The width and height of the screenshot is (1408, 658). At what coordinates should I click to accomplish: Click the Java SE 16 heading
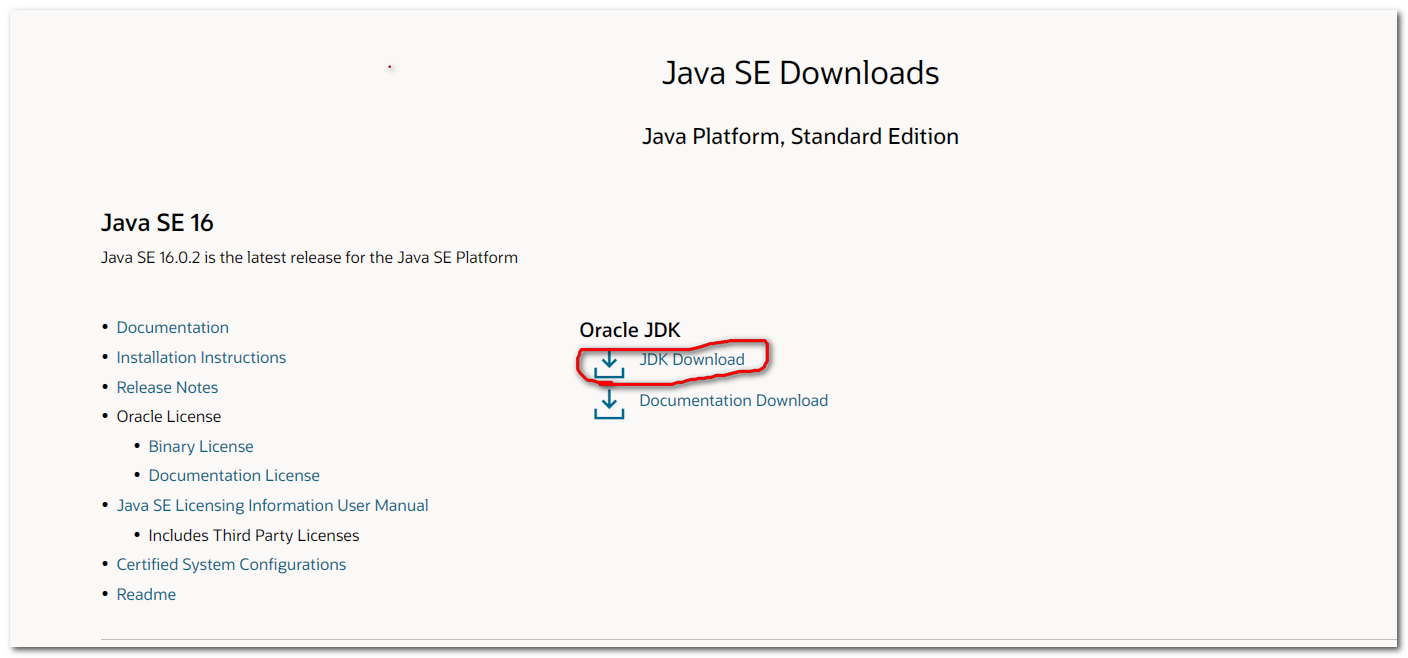tap(157, 222)
